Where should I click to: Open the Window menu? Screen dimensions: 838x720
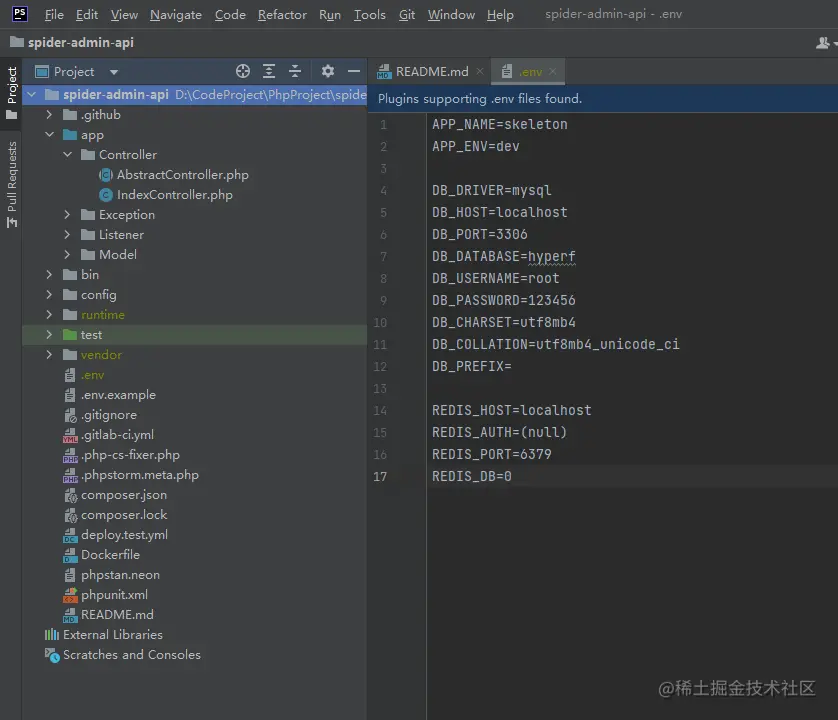coord(451,14)
